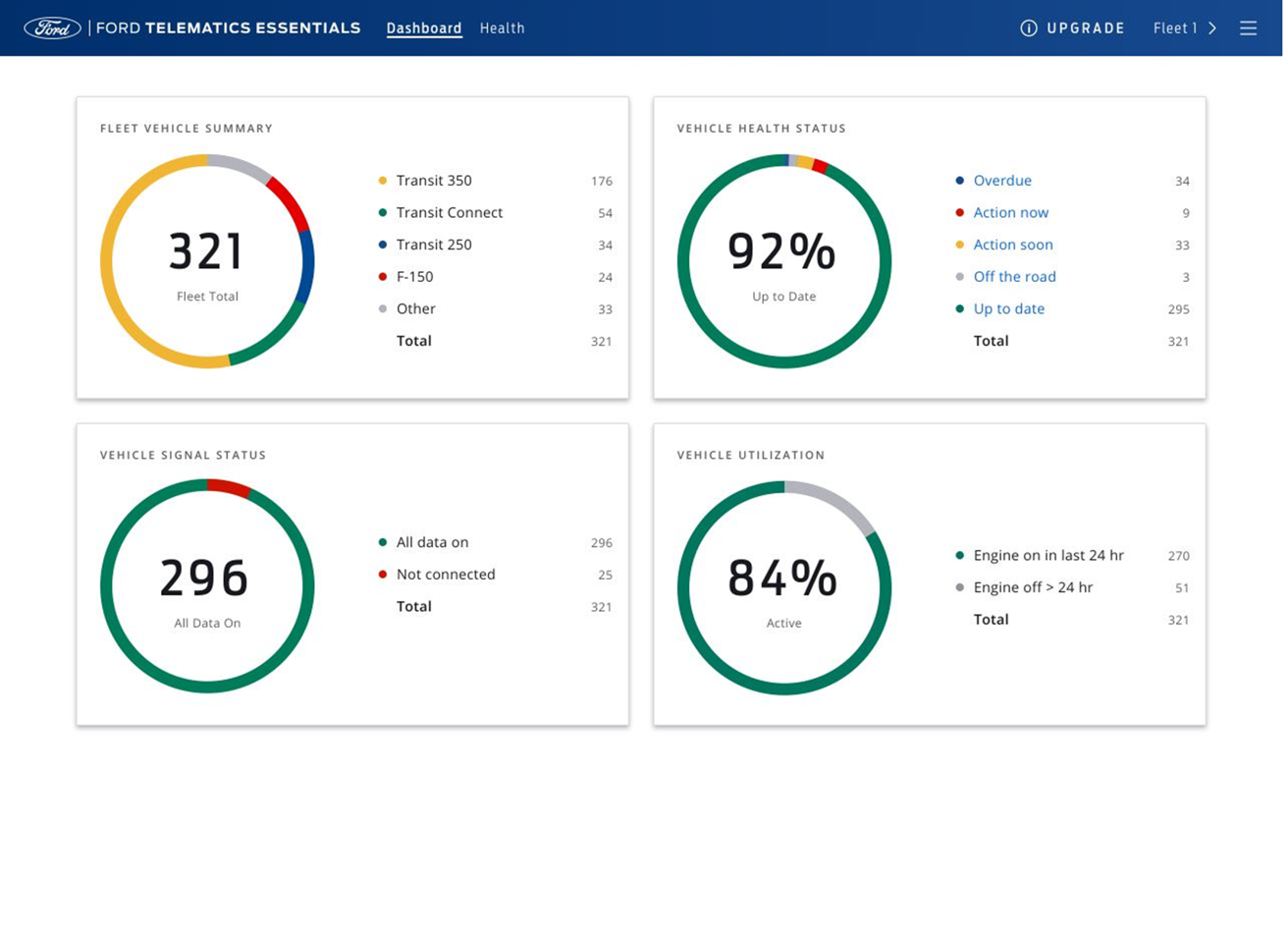1288x936 pixels.
Task: Open the Off the road link
Action: [x=1014, y=277]
